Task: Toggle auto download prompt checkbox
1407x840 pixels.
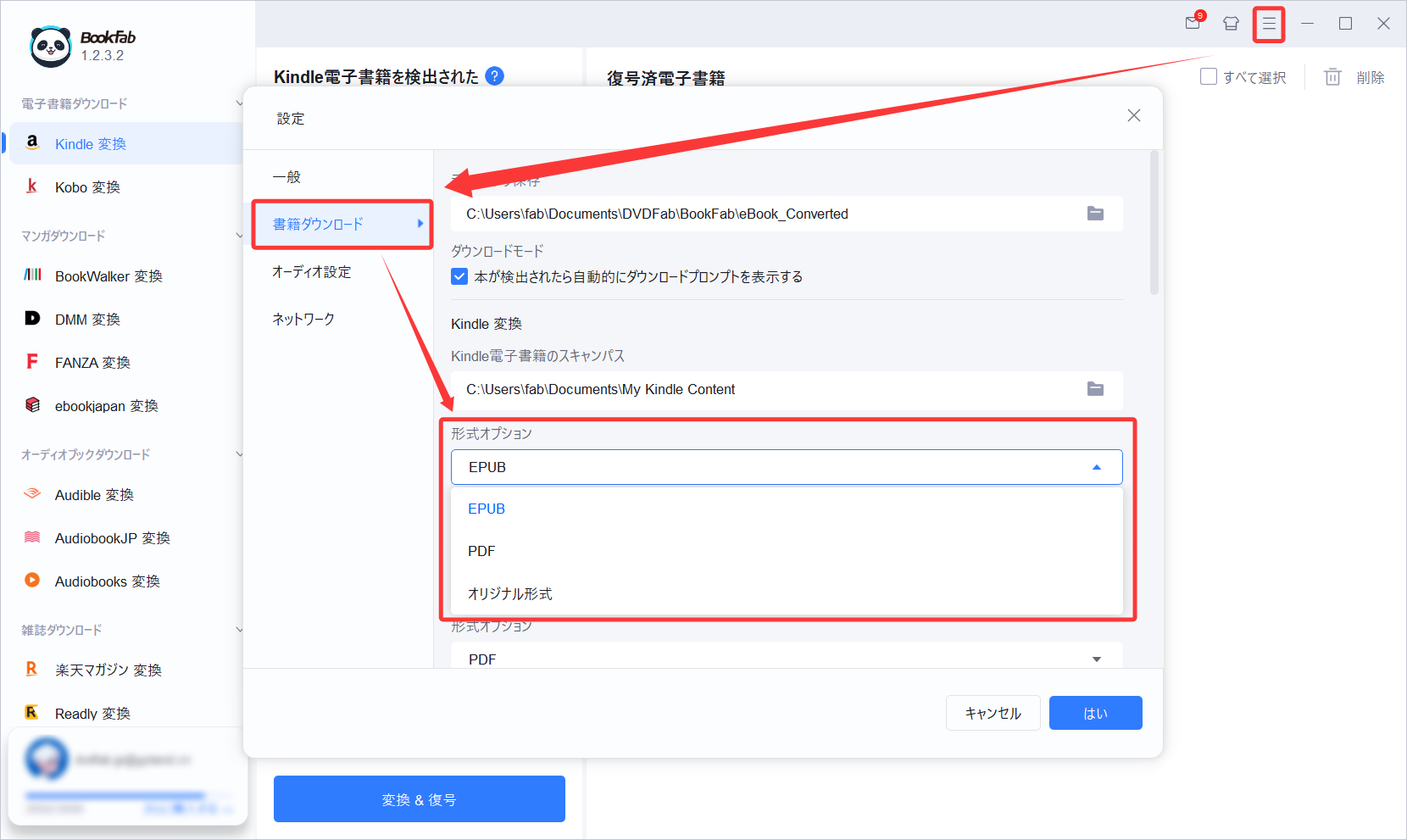Action: coord(459,276)
